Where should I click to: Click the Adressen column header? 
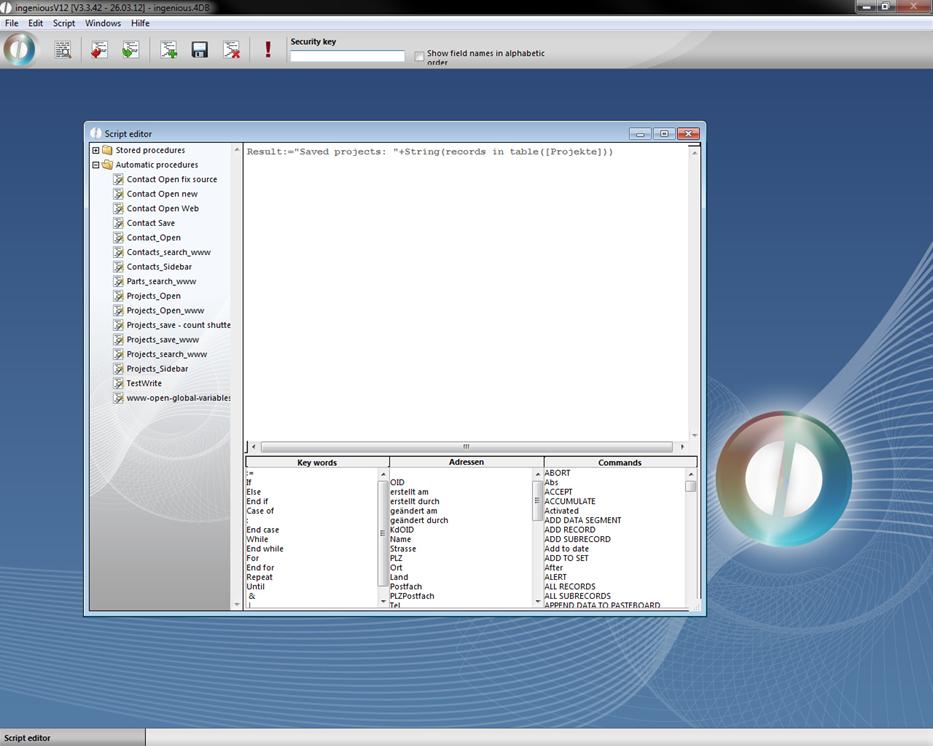[466, 462]
